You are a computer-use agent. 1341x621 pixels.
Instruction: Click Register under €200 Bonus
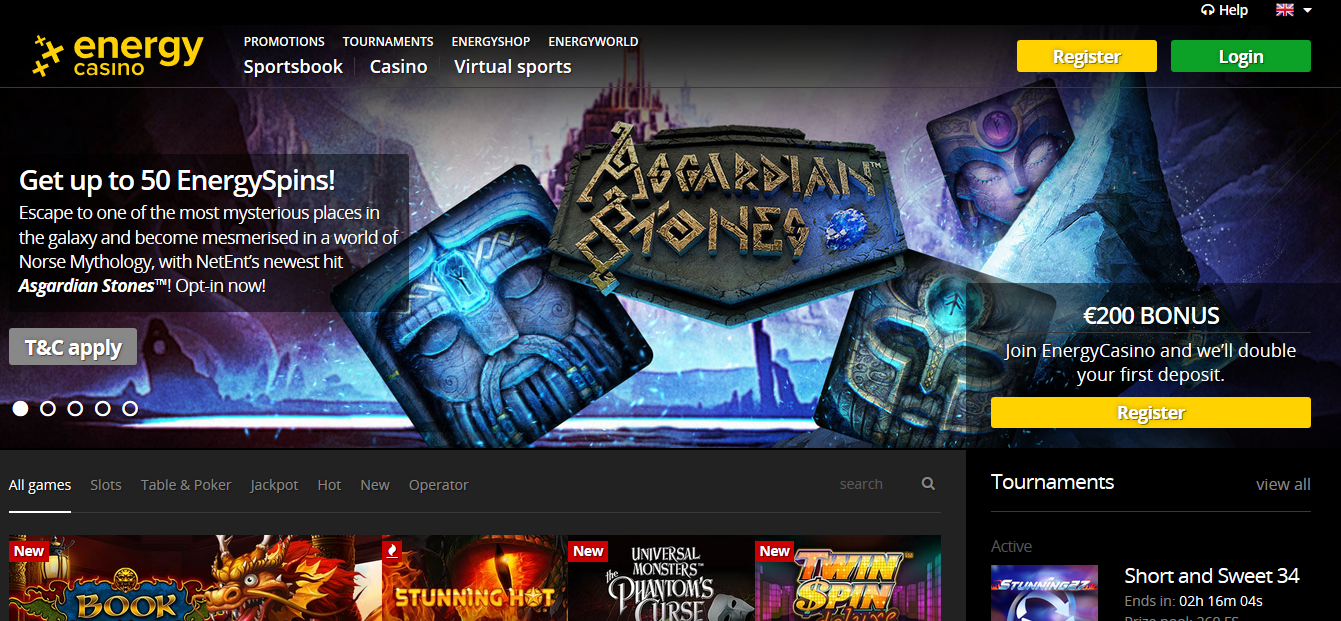pyautogui.click(x=1151, y=412)
